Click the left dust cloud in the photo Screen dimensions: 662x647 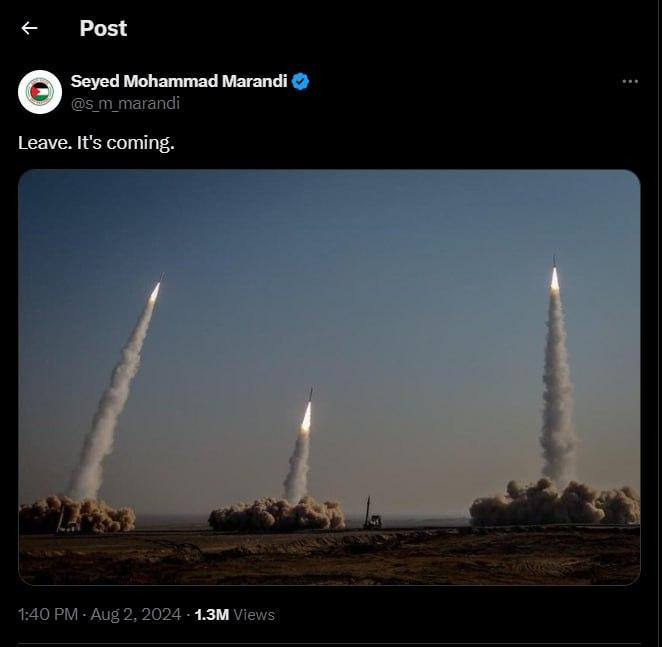coord(77,514)
